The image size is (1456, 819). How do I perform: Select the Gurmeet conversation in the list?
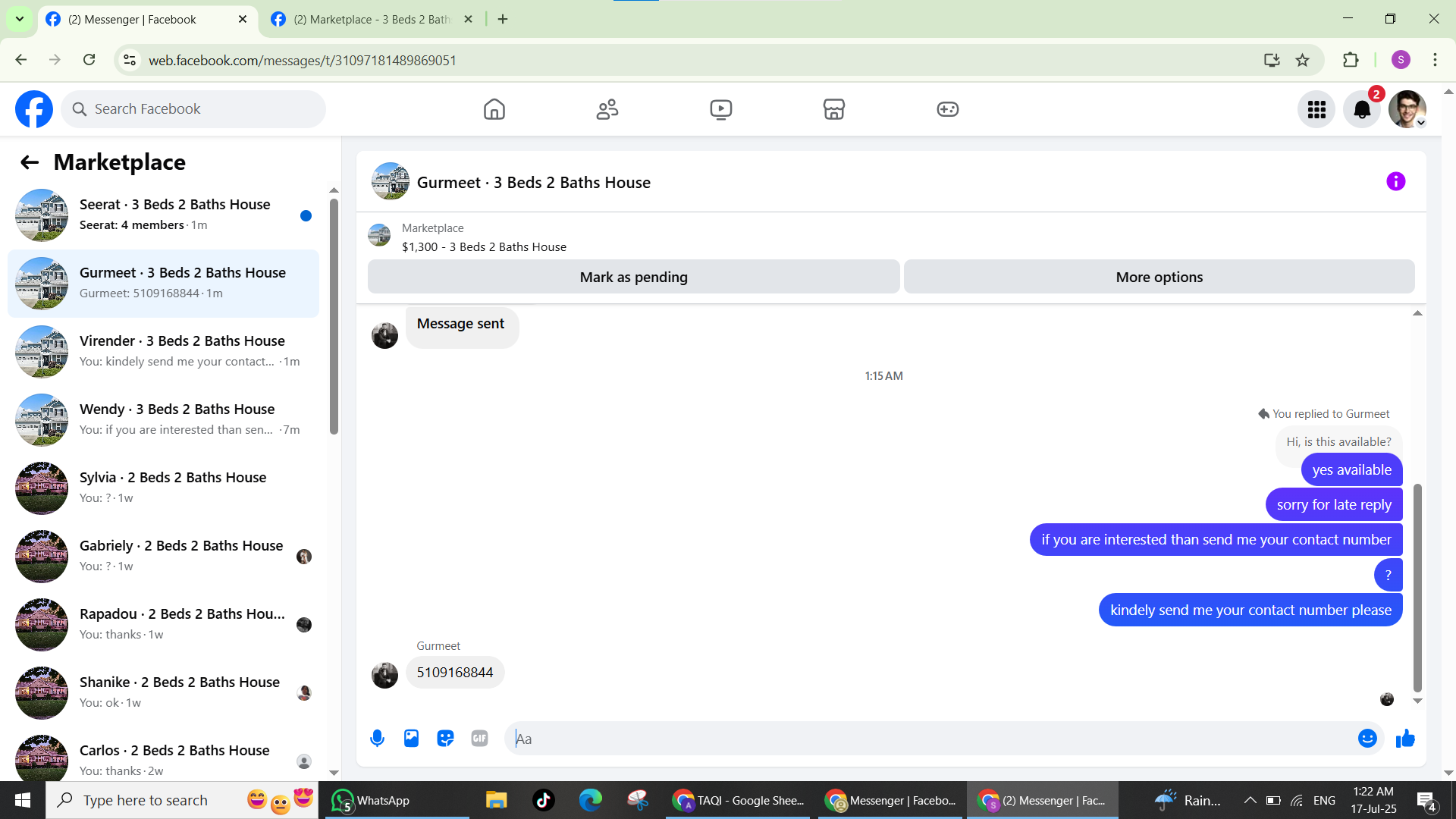[x=163, y=284]
